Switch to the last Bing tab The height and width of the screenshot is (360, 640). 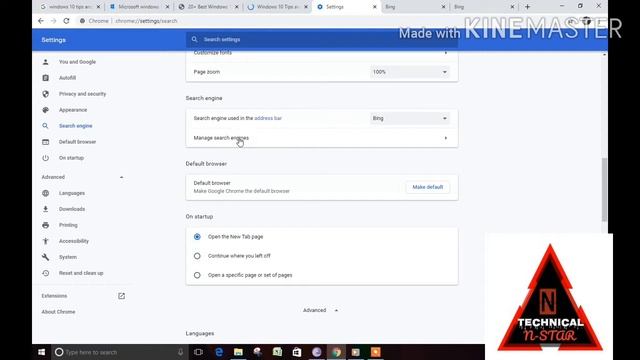pos(484,7)
